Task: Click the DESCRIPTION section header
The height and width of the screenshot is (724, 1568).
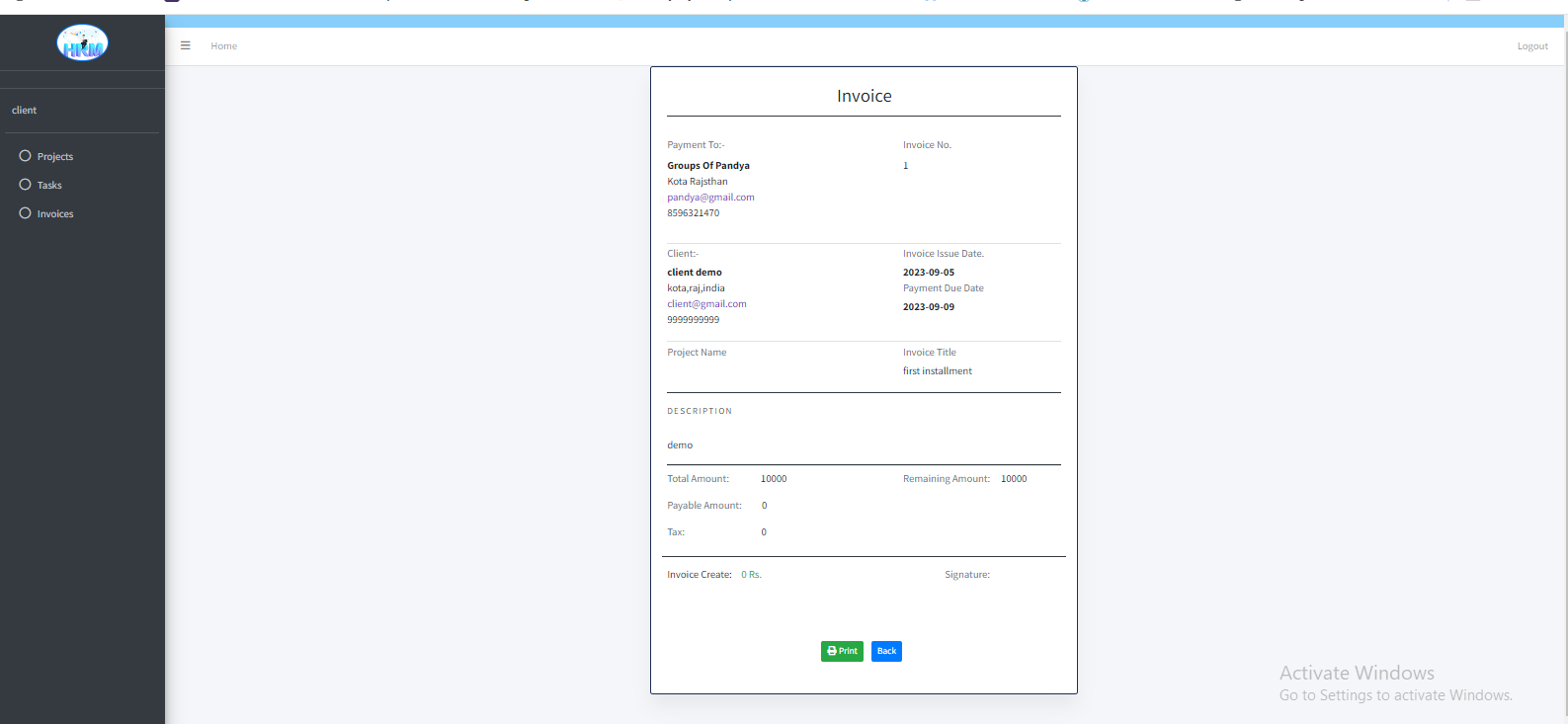Action: click(x=700, y=411)
